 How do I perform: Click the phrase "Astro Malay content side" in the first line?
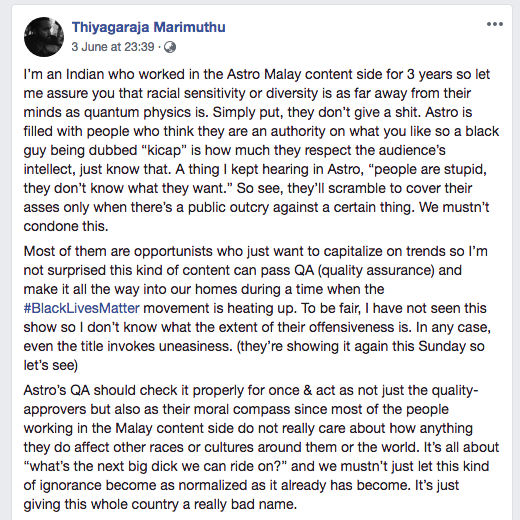pyautogui.click(x=305, y=74)
